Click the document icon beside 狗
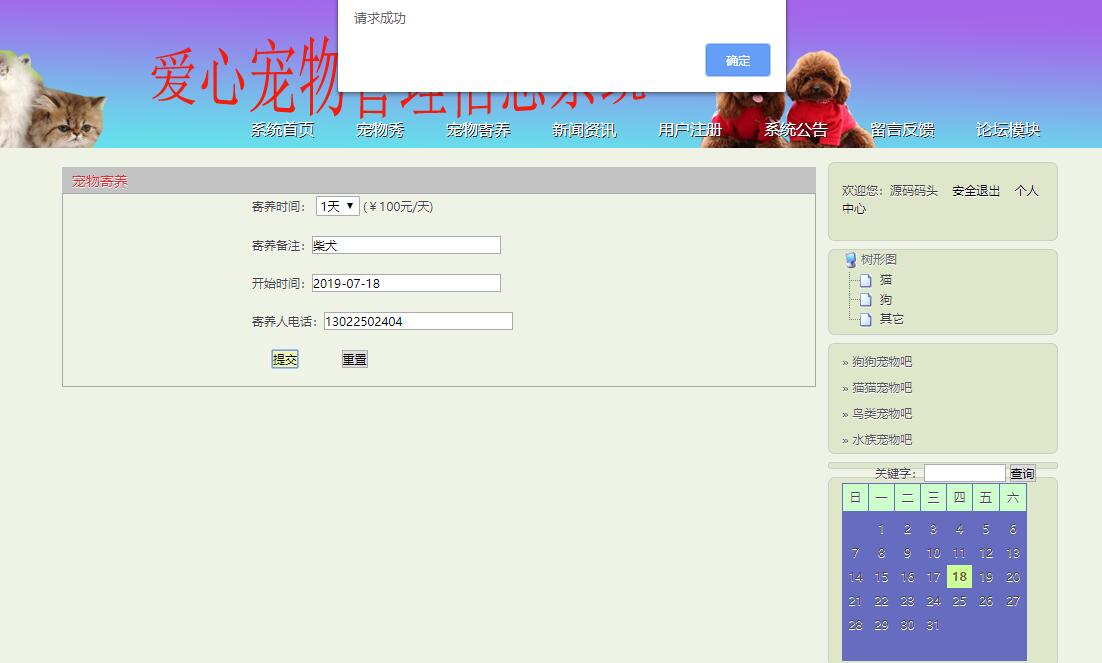Screen dimensions: 1102x663 tap(865, 300)
